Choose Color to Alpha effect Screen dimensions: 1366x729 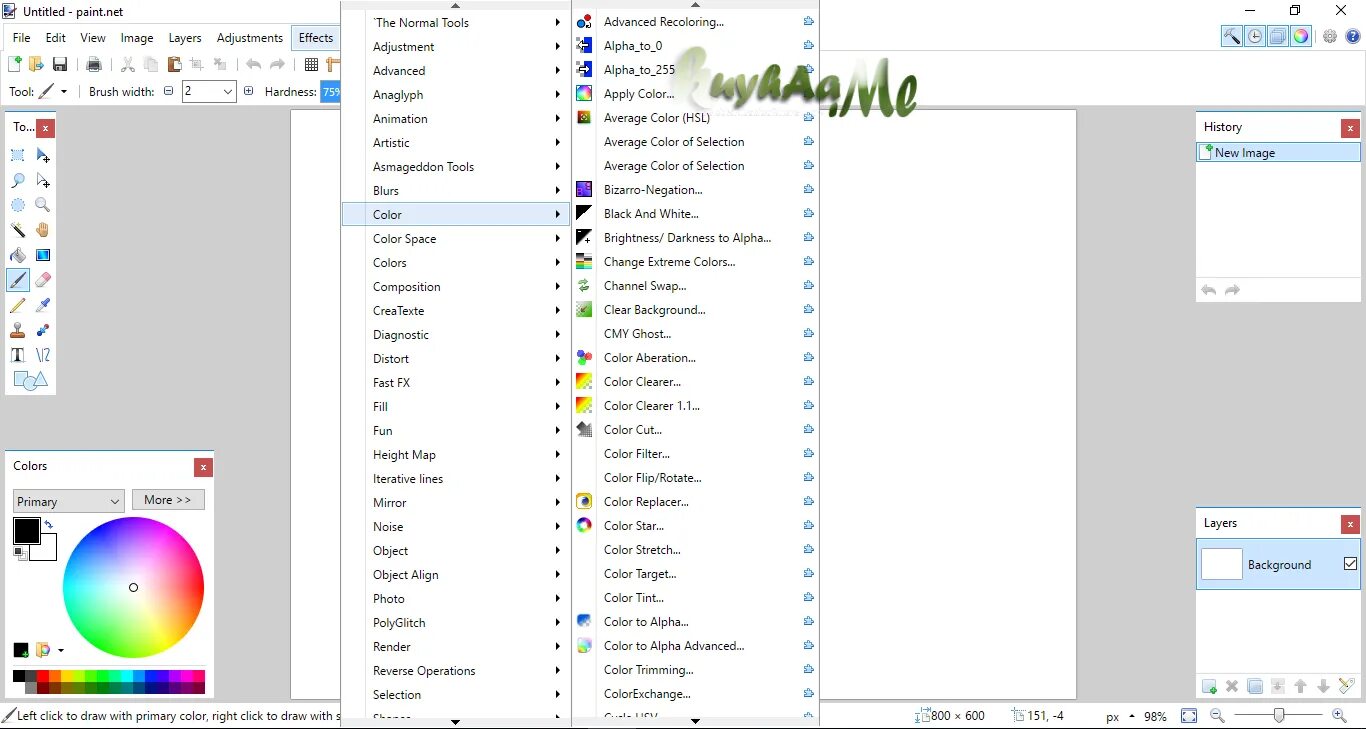tap(695, 622)
